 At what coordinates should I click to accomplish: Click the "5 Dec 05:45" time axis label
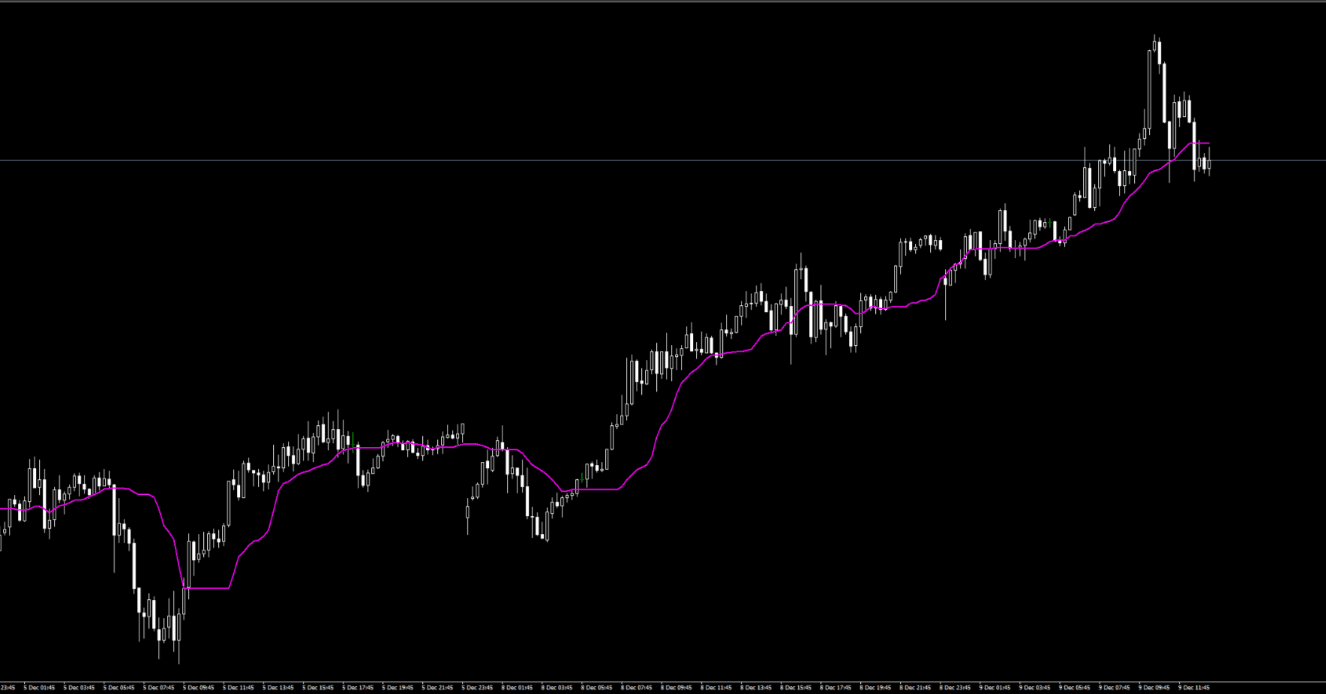[120, 687]
